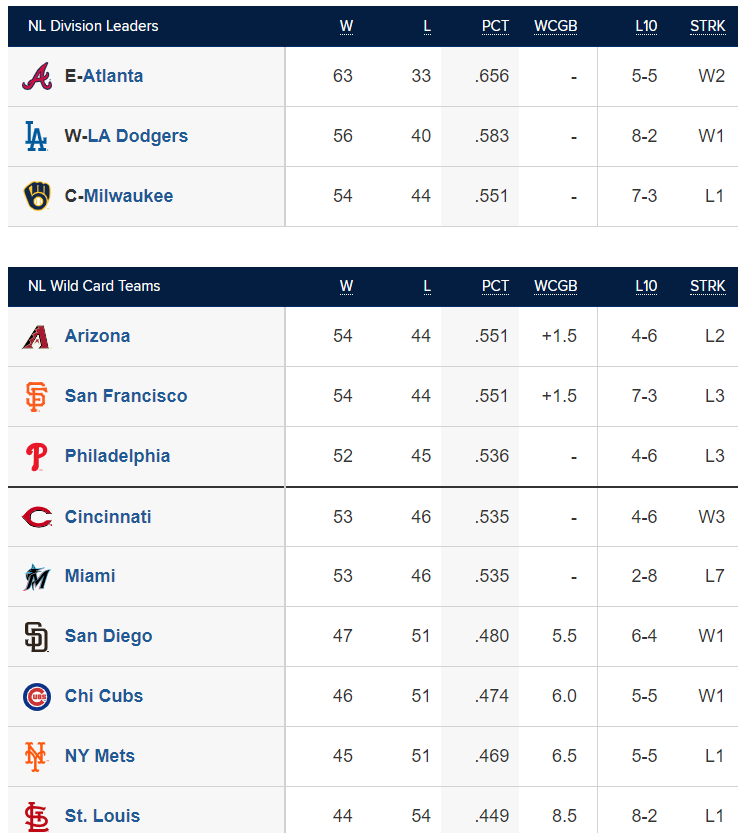738x833 pixels.
Task: Click the NY Mets logo icon
Action: pos(36,756)
